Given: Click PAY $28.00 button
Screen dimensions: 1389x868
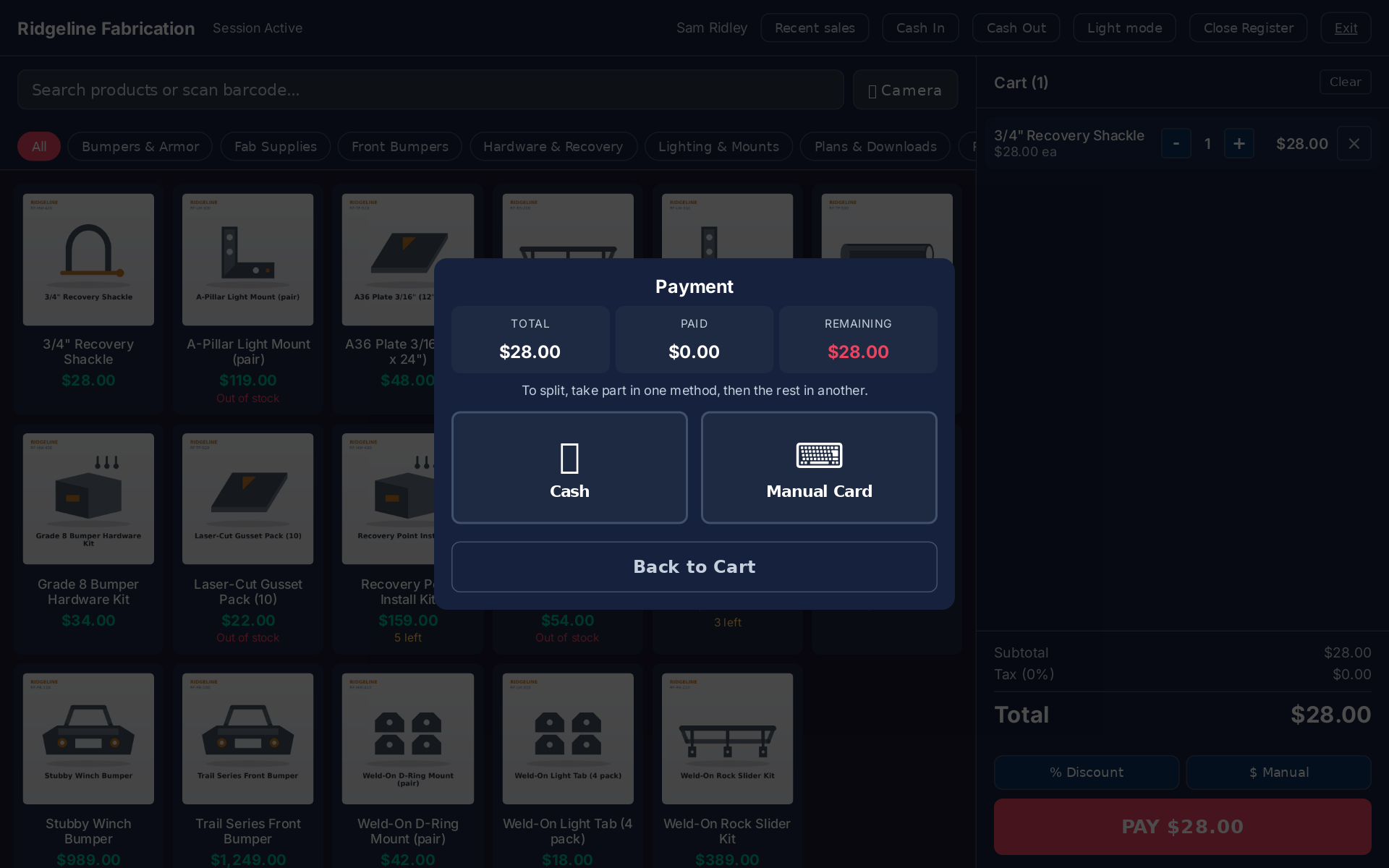Looking at the screenshot, I should pos(1183,827).
